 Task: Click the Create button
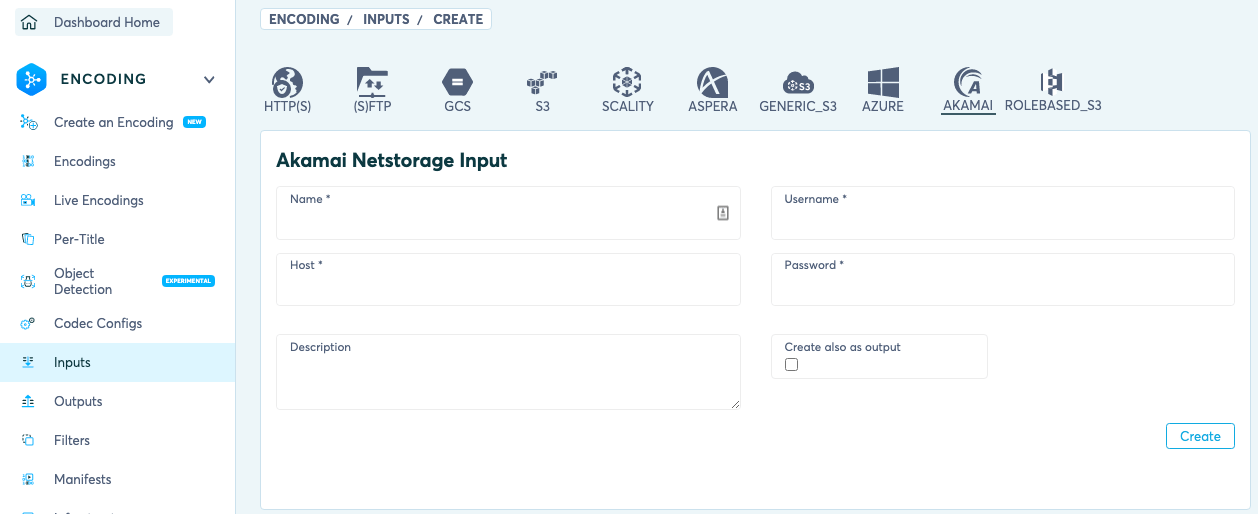click(x=1200, y=436)
